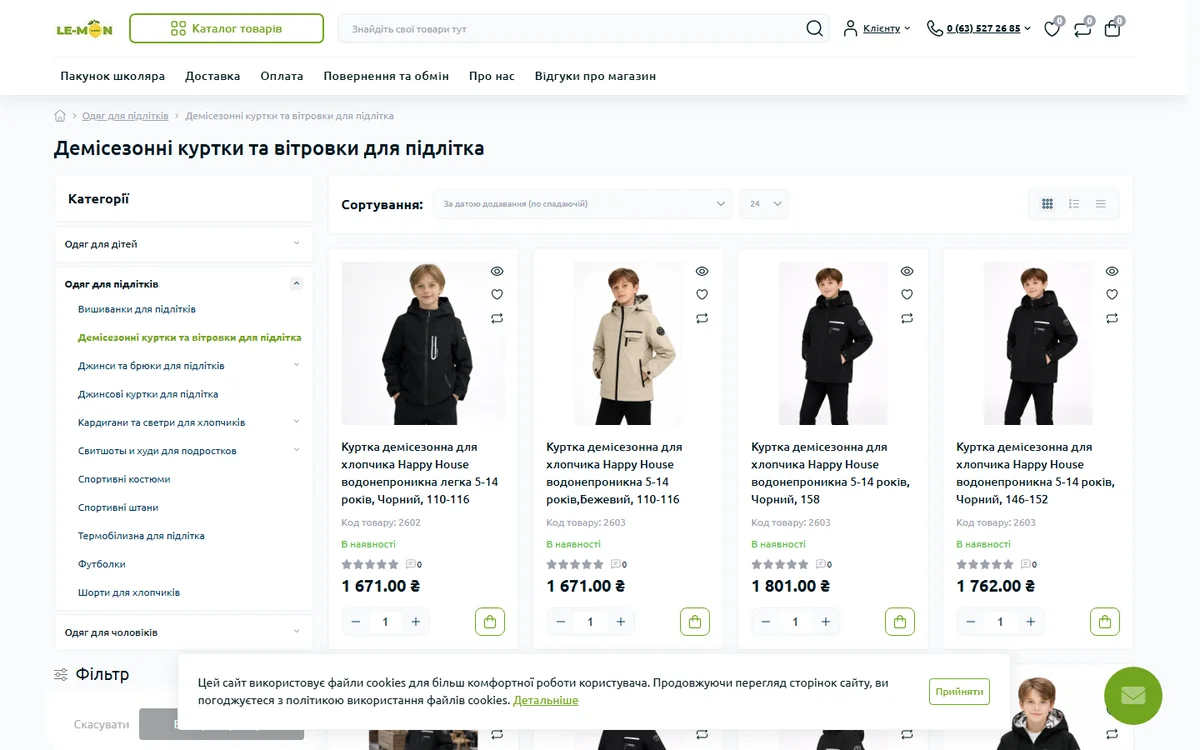Add beige jacket to wishlist
This screenshot has height=750, width=1200.
[x=702, y=294]
